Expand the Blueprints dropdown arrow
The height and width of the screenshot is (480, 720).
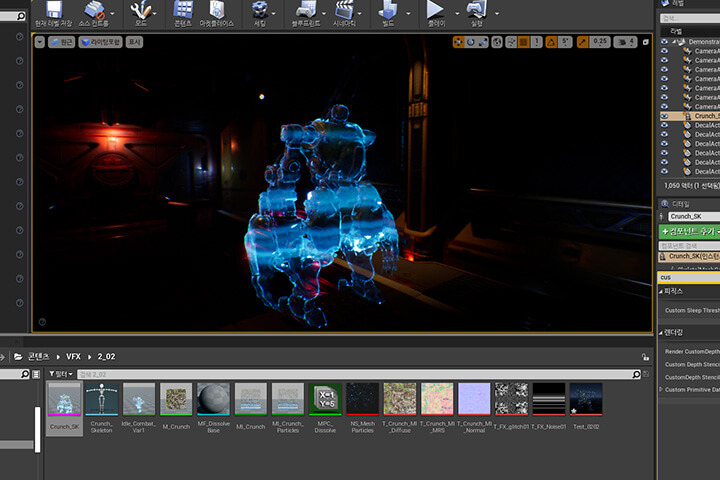coord(324,13)
